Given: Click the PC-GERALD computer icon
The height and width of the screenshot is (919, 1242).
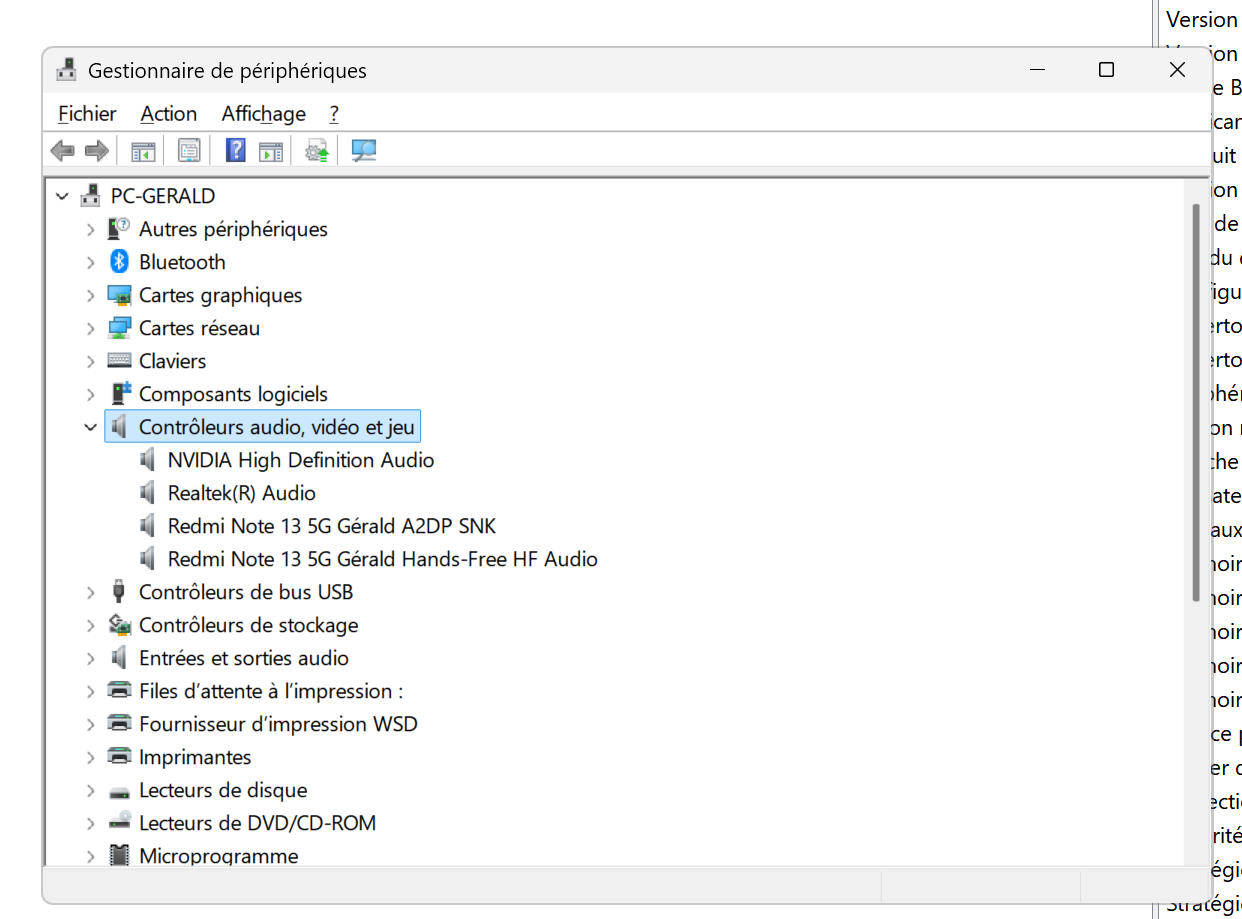Looking at the screenshot, I should click(x=91, y=196).
